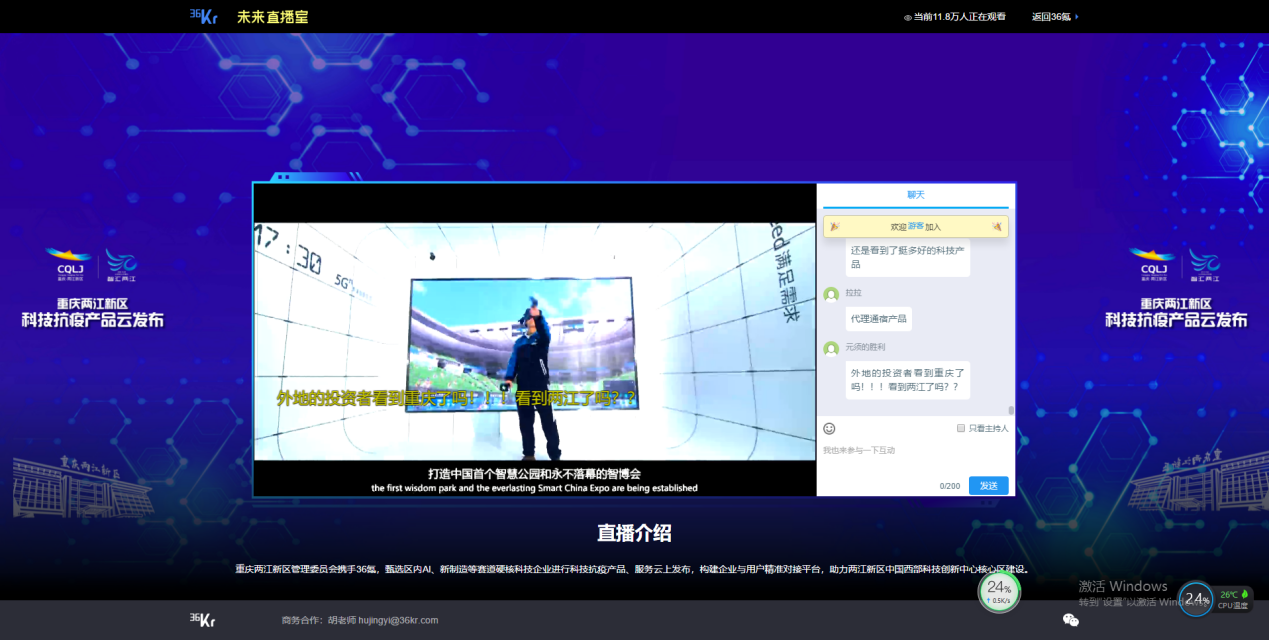Focus the 我也来参与一下互动 chat input
This screenshot has height=640, width=1269.
tap(915, 458)
